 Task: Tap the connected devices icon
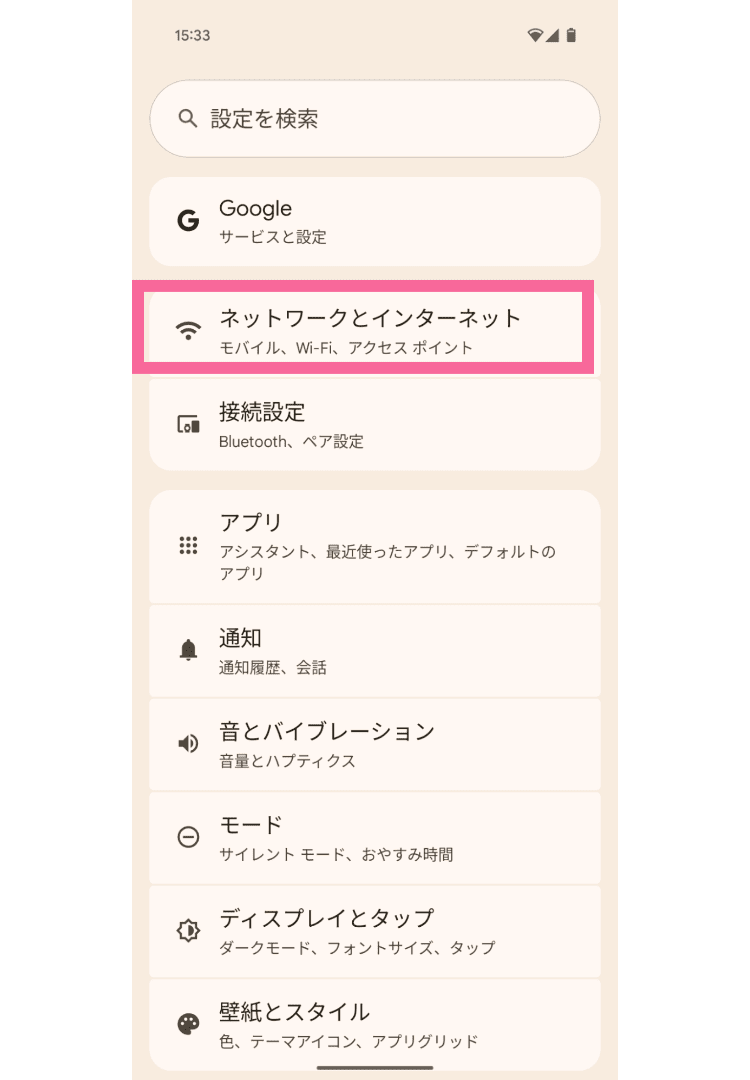188,424
